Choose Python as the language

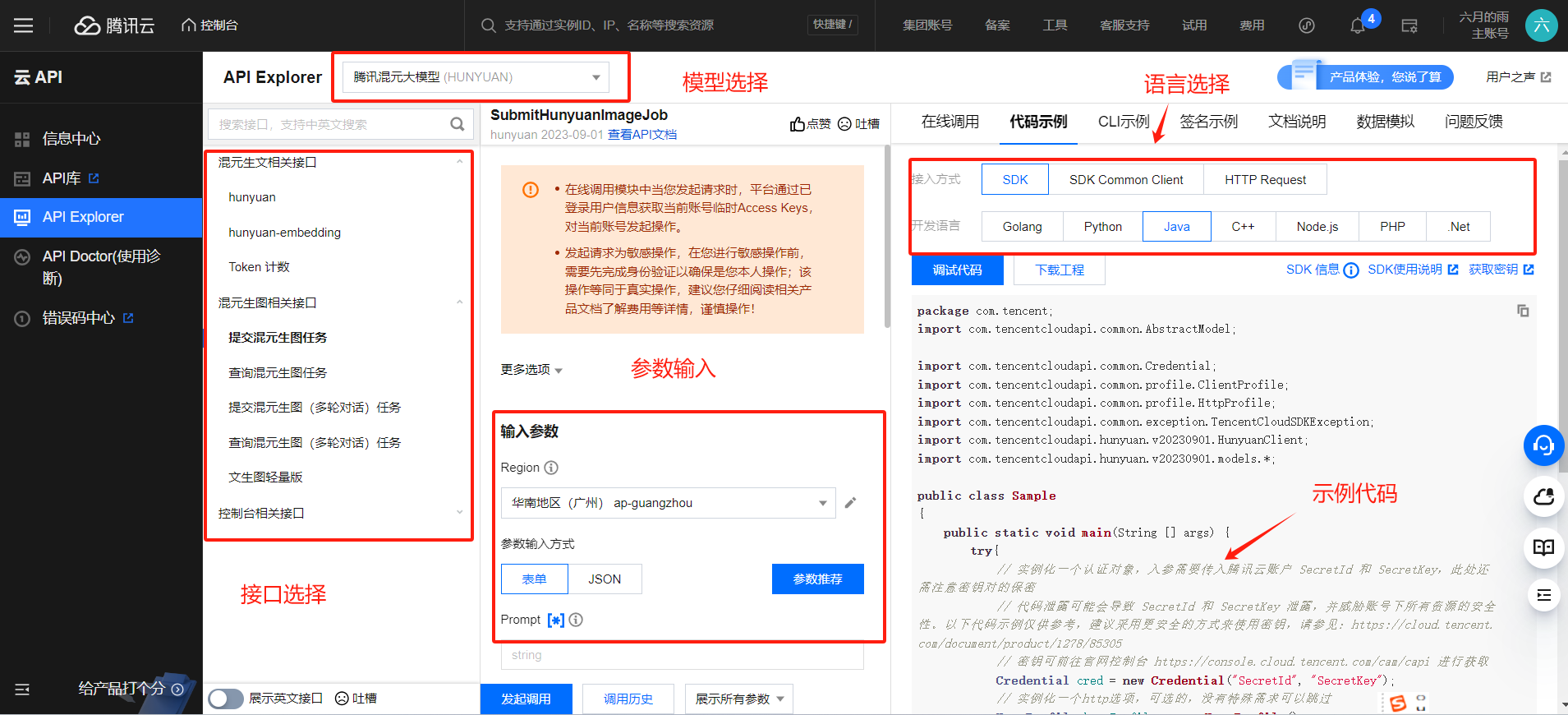(x=1103, y=226)
